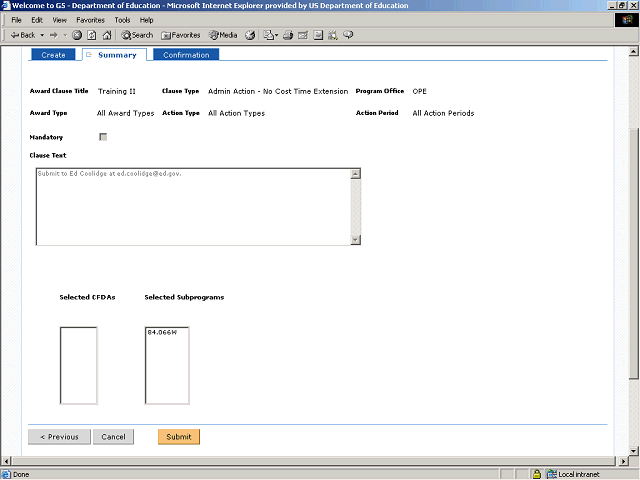
Task: Switch to the Create tab
Action: click(53, 55)
